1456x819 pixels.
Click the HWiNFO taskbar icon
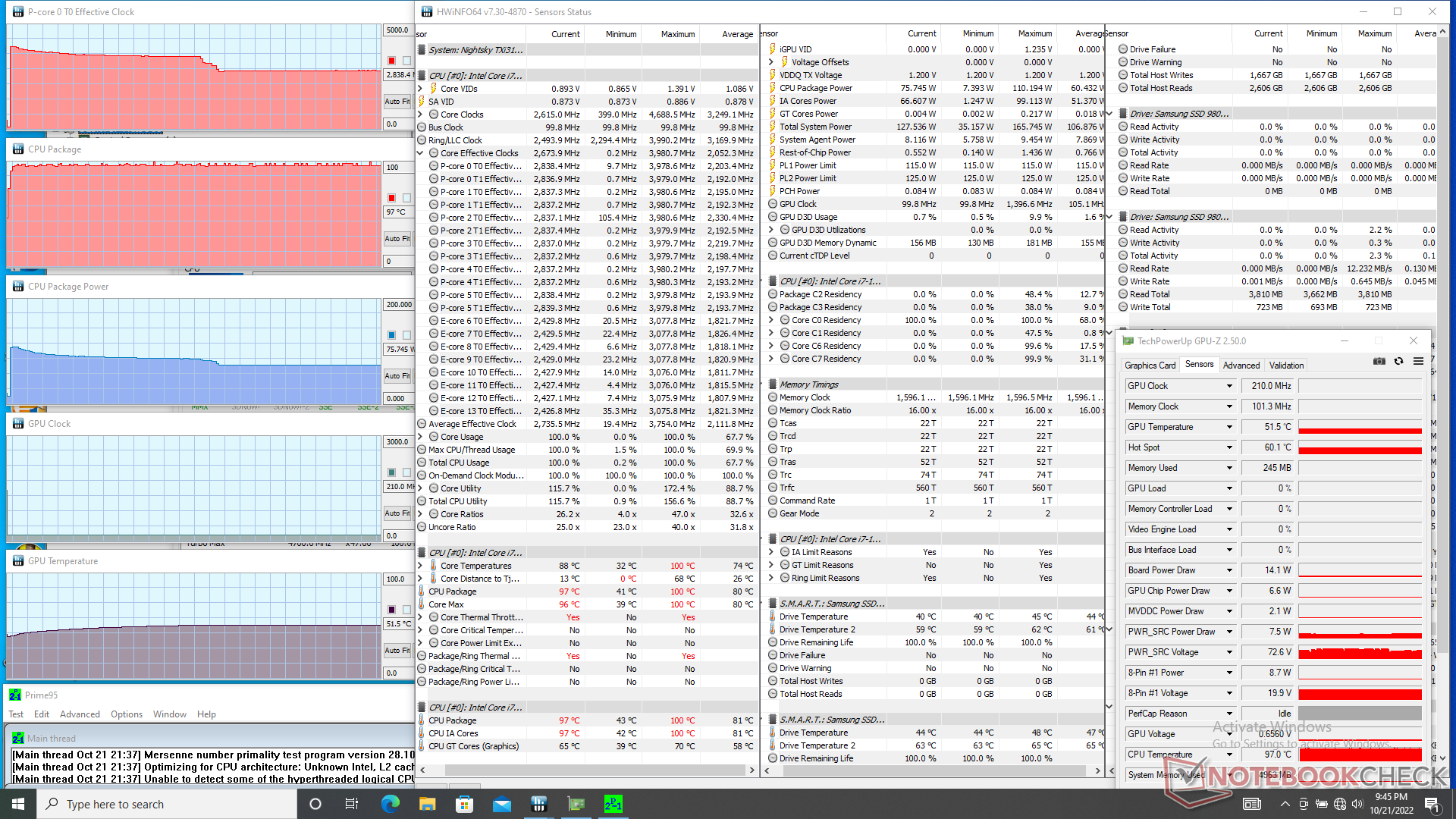pos(538,804)
